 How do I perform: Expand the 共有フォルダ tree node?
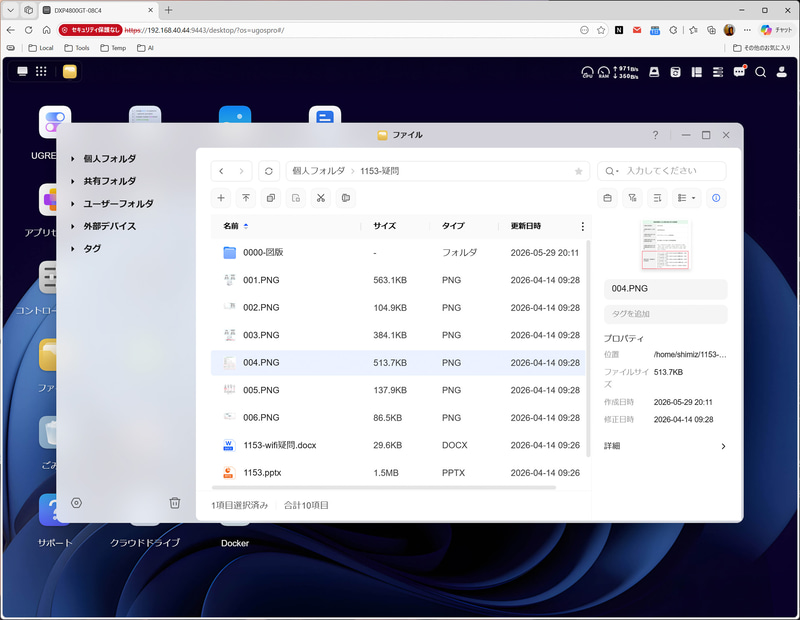[x=73, y=181]
